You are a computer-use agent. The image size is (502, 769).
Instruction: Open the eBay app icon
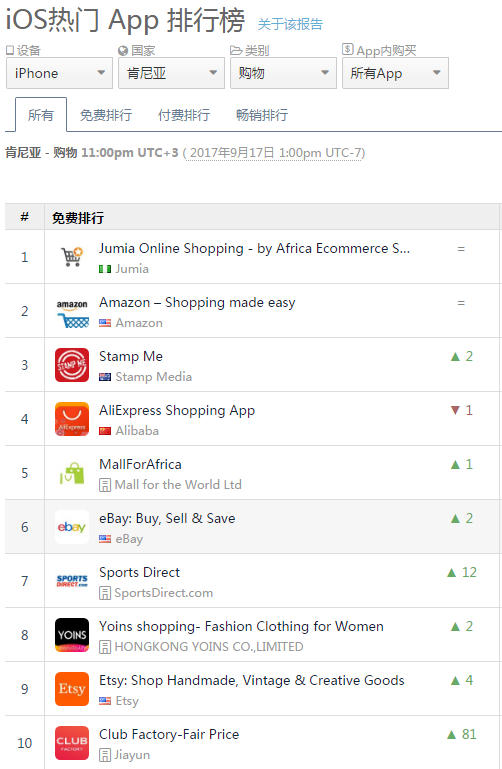pos(72,526)
